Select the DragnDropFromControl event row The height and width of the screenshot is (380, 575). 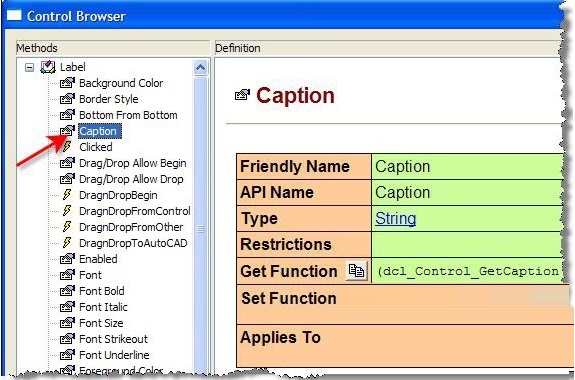point(135,211)
